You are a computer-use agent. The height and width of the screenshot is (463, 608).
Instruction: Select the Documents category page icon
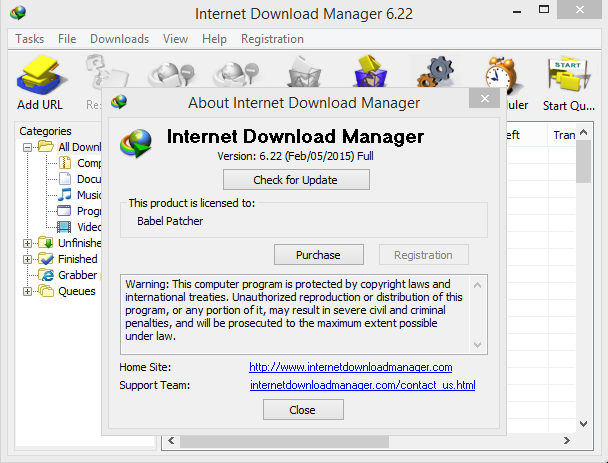click(65, 179)
